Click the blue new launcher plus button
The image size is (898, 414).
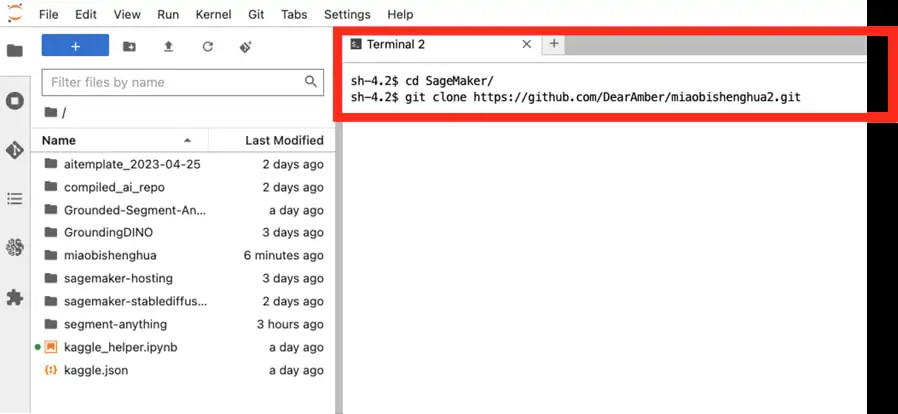point(75,46)
